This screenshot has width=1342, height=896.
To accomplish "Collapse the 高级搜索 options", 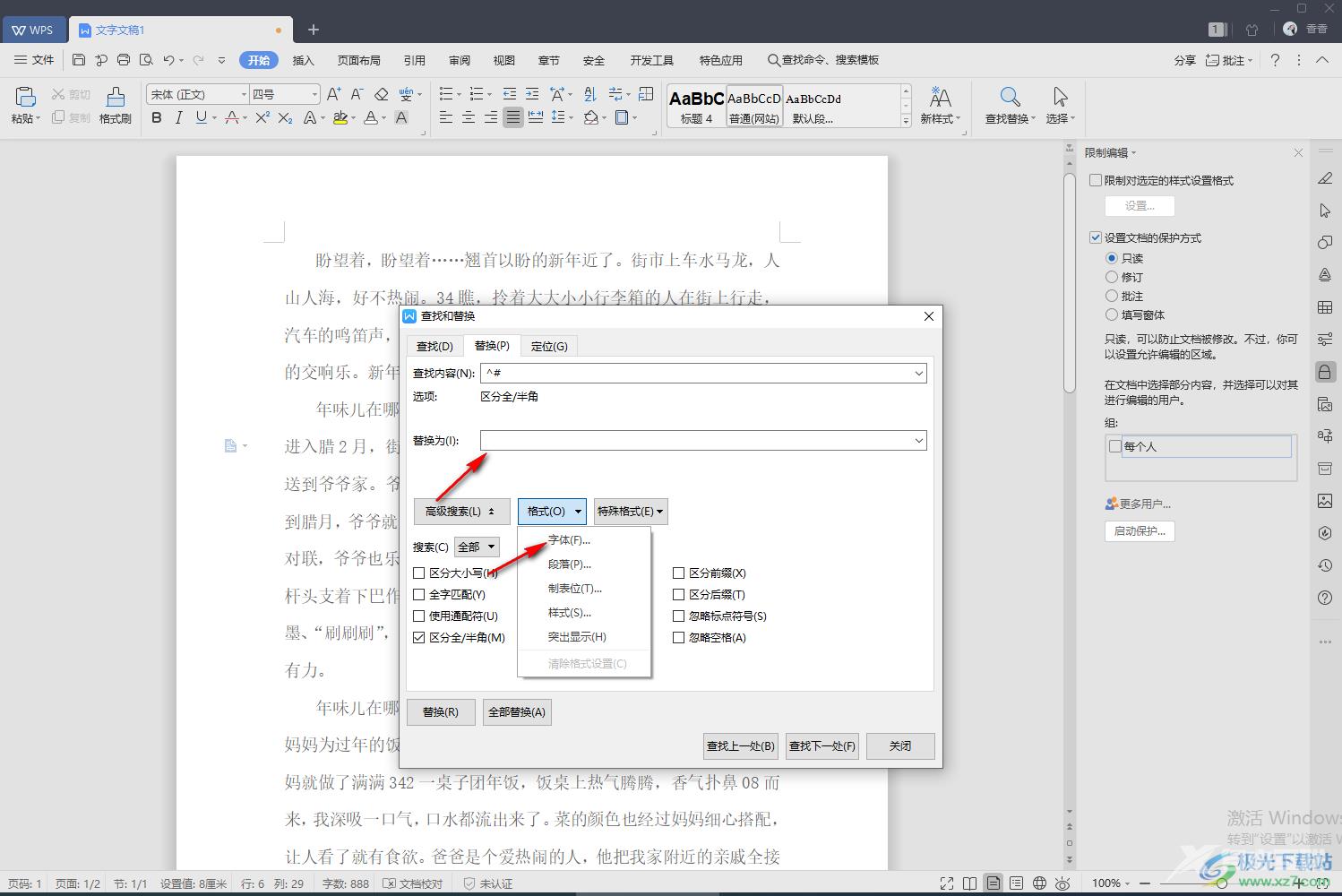I will [x=461, y=512].
